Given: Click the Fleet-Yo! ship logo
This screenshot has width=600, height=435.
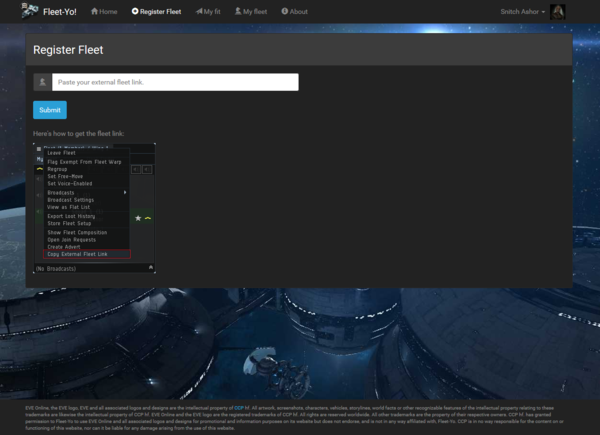Looking at the screenshot, I should pyautogui.click(x=17, y=11).
